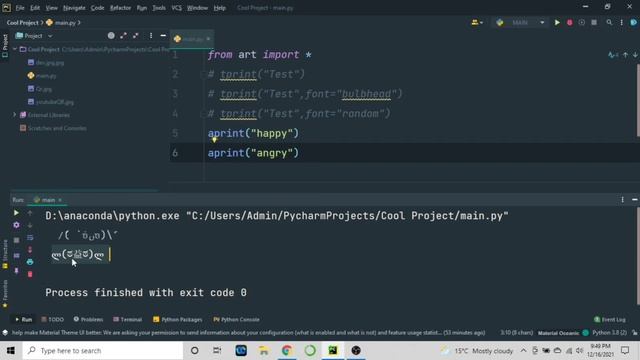Collapse all in the Project panel

(x=136, y=36)
